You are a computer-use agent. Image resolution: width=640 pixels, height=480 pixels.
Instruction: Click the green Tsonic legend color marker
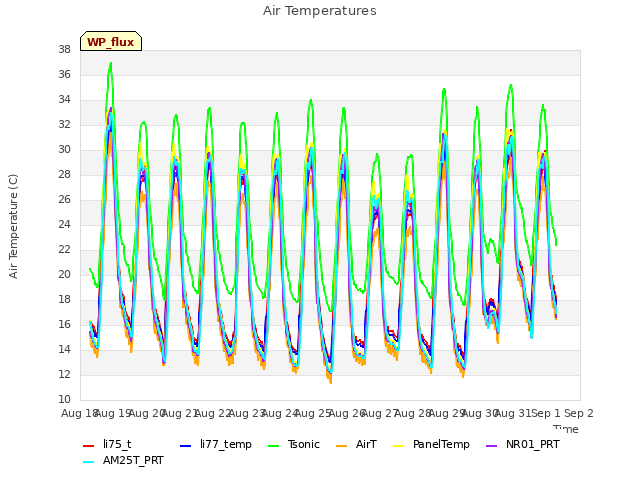coord(273,446)
